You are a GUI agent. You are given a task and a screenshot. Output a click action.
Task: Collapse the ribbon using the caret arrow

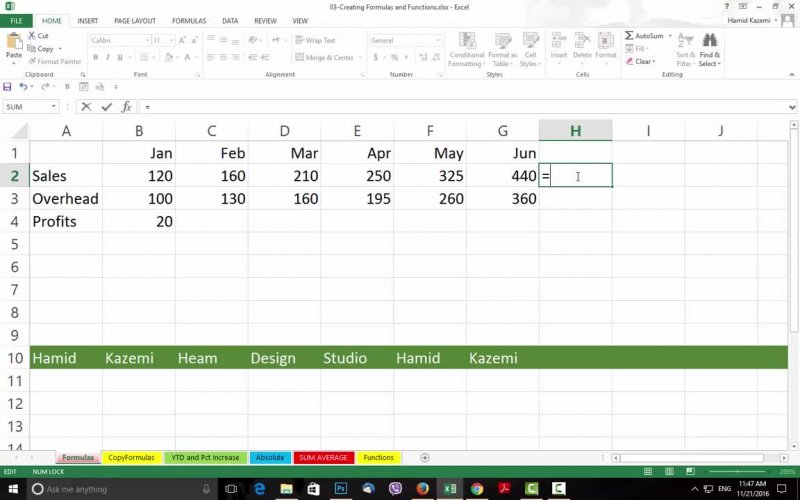click(790, 75)
